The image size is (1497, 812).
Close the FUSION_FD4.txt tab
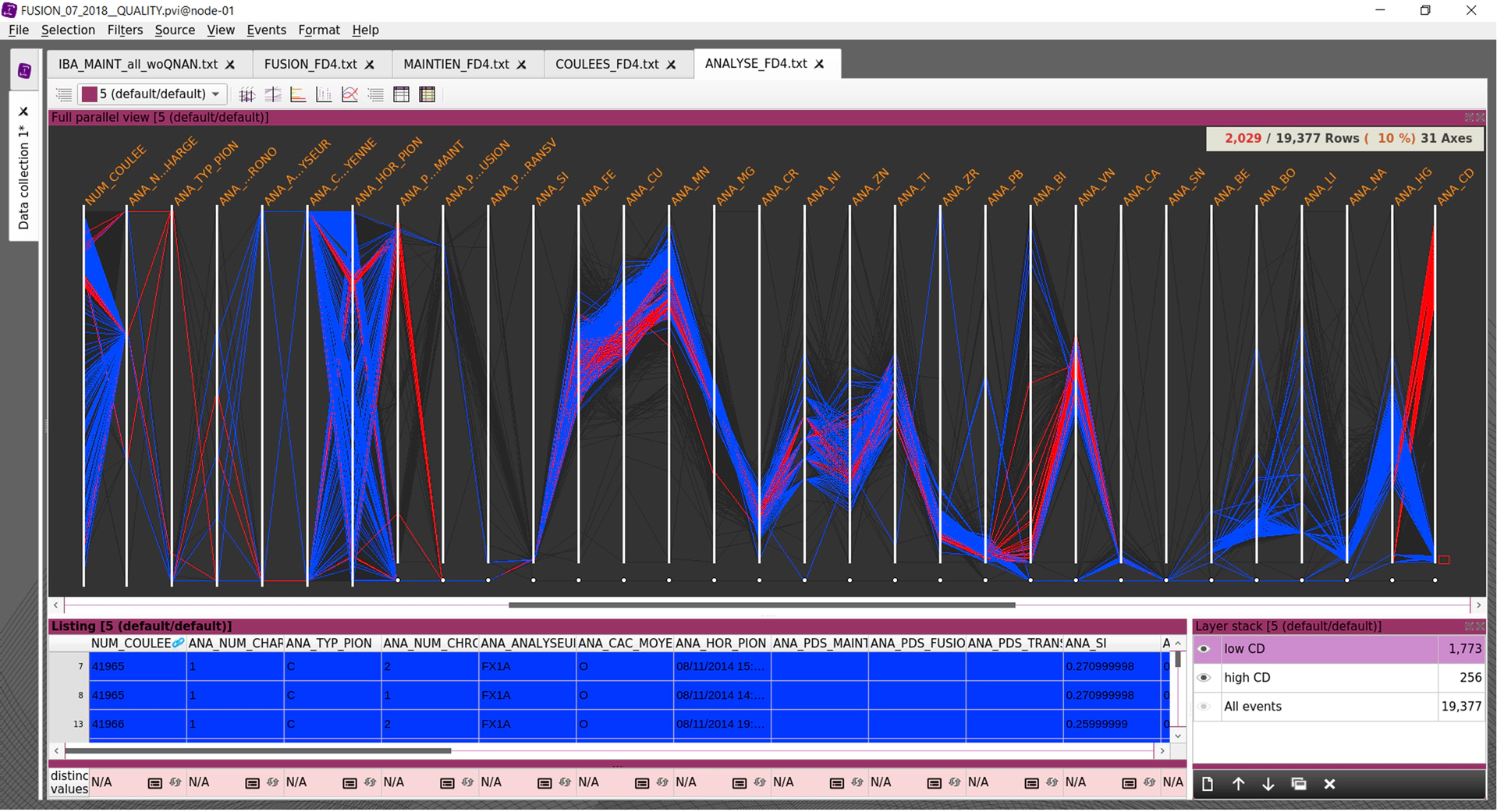370,65
